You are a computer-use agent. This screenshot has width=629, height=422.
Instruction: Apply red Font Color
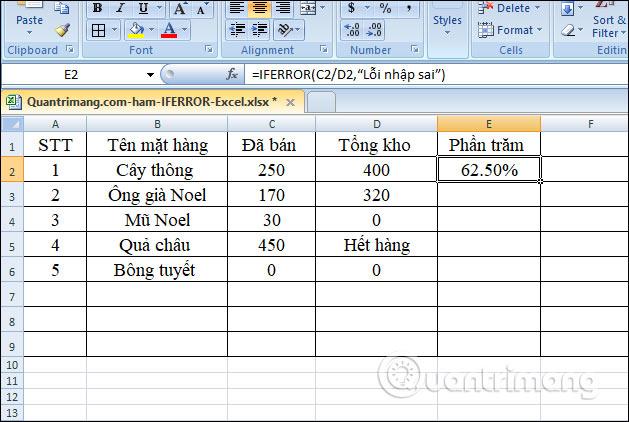pyautogui.click(x=169, y=30)
